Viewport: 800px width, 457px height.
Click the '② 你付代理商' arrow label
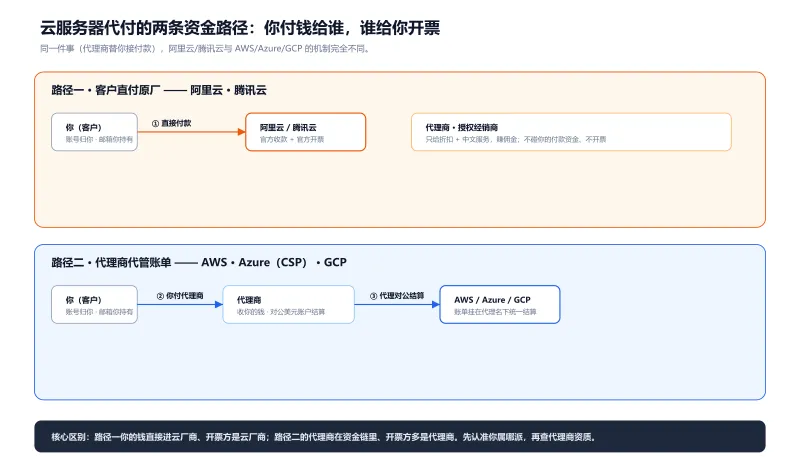point(180,296)
